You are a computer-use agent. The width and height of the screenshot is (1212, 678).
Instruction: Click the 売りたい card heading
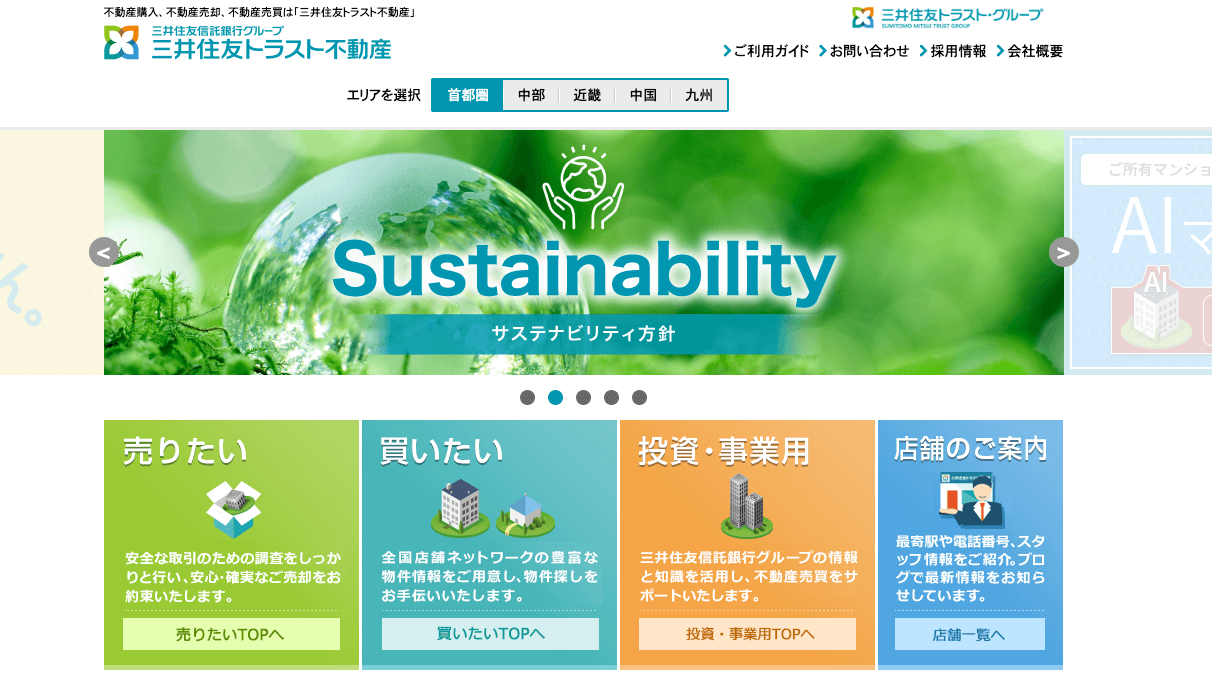point(185,451)
